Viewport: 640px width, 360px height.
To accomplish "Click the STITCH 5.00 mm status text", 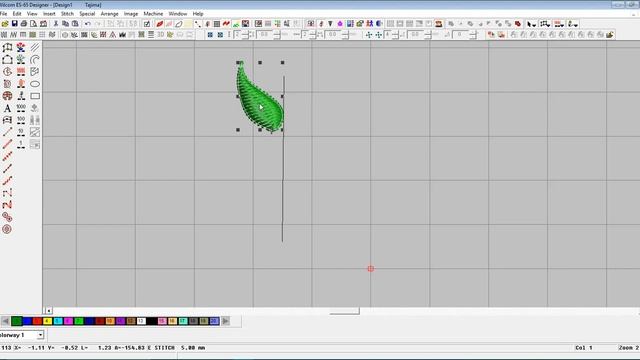I will (x=180, y=348).
